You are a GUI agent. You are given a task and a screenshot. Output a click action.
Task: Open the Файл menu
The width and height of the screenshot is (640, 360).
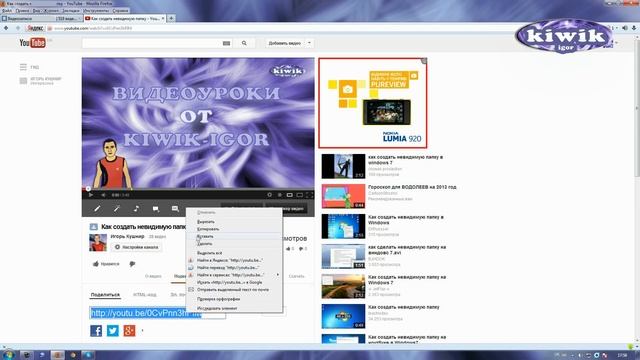point(7,11)
